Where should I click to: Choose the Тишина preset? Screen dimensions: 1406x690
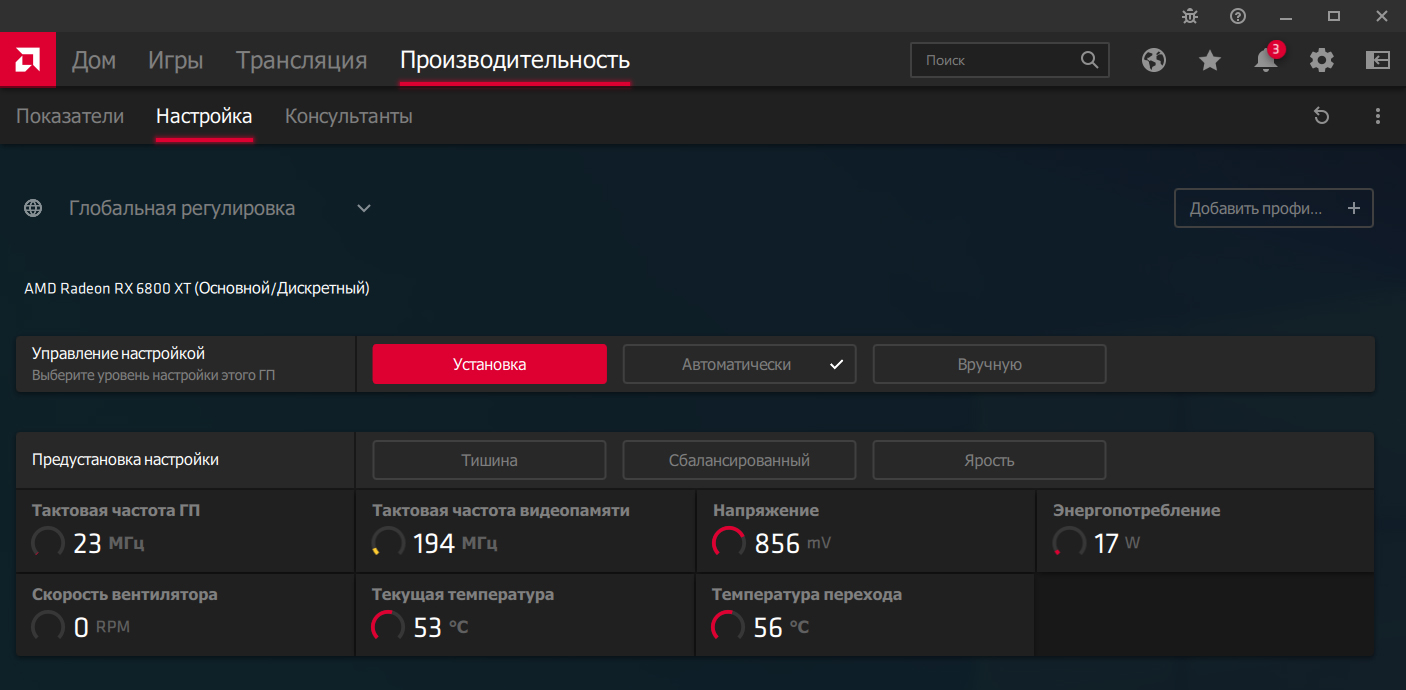click(x=490, y=460)
